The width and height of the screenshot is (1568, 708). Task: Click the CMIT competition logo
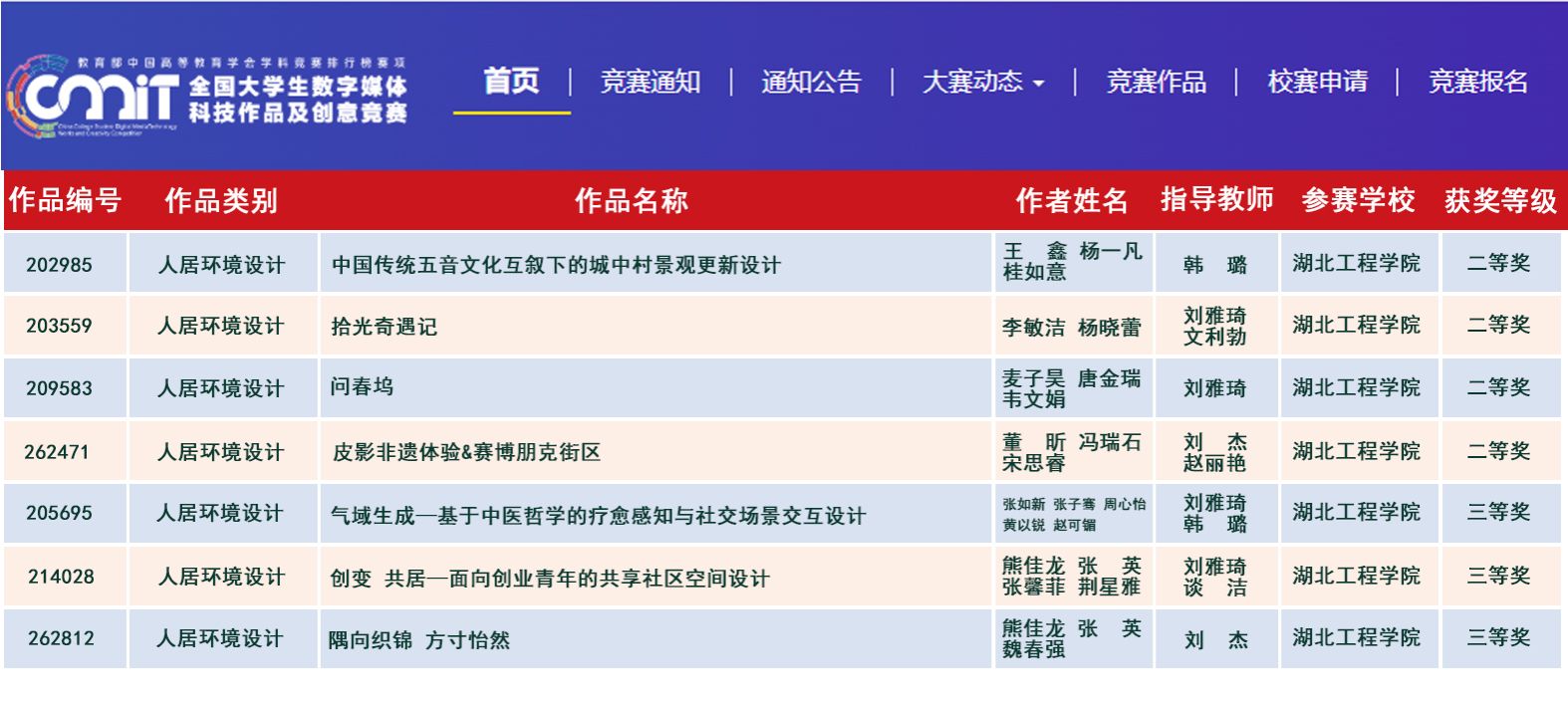click(207, 98)
